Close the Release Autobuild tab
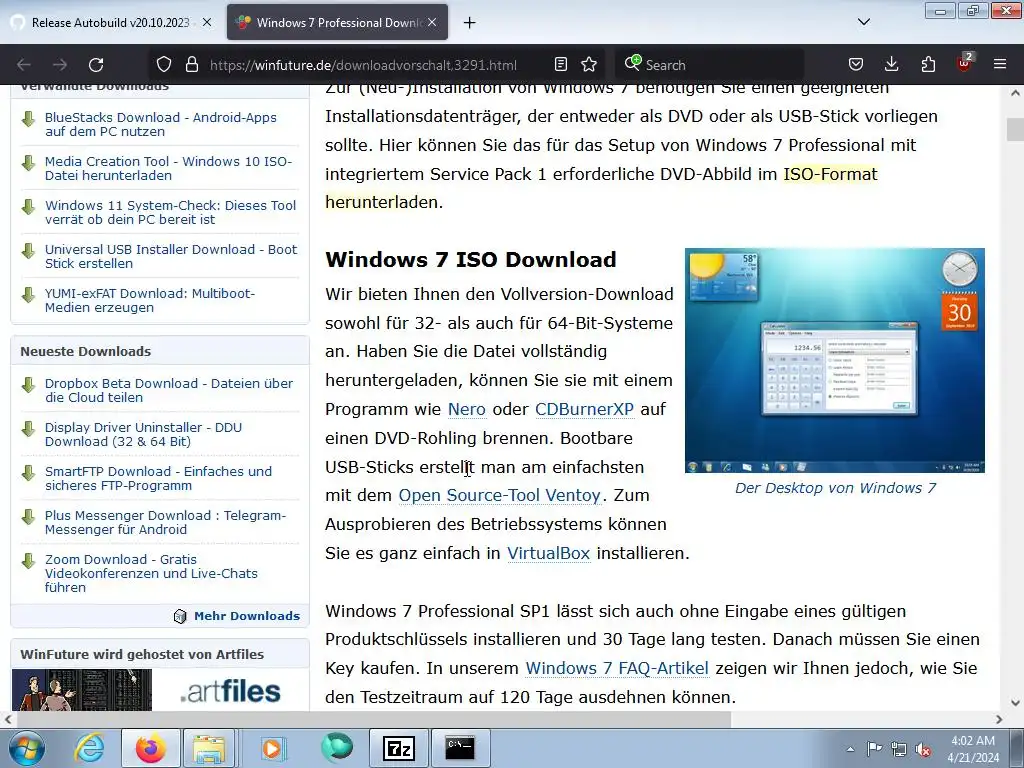This screenshot has width=1024, height=768. point(207,23)
